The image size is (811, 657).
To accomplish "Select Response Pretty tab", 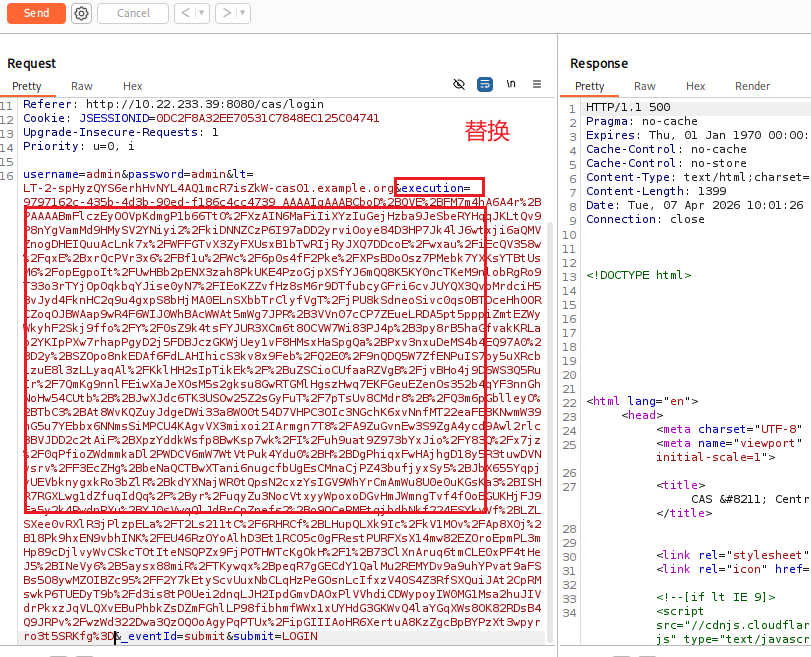I will point(590,86).
